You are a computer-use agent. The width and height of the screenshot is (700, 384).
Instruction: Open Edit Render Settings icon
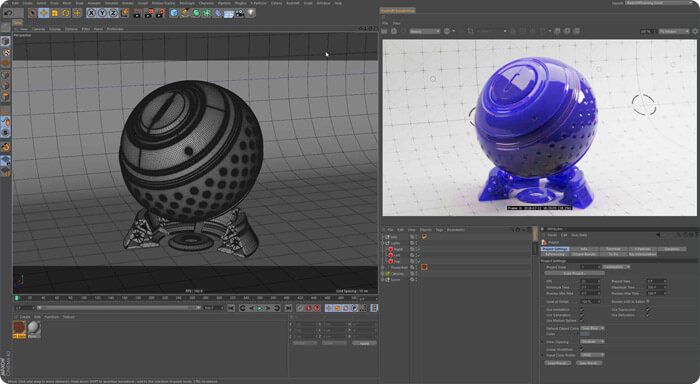(x=160, y=13)
